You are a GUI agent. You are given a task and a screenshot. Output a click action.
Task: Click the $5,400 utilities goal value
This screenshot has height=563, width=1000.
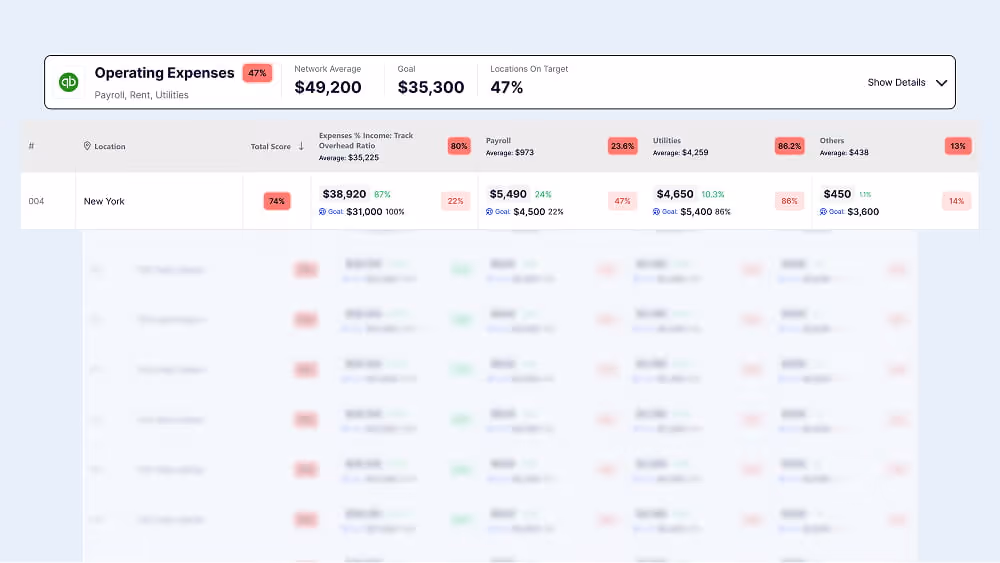pyautogui.click(x=696, y=212)
